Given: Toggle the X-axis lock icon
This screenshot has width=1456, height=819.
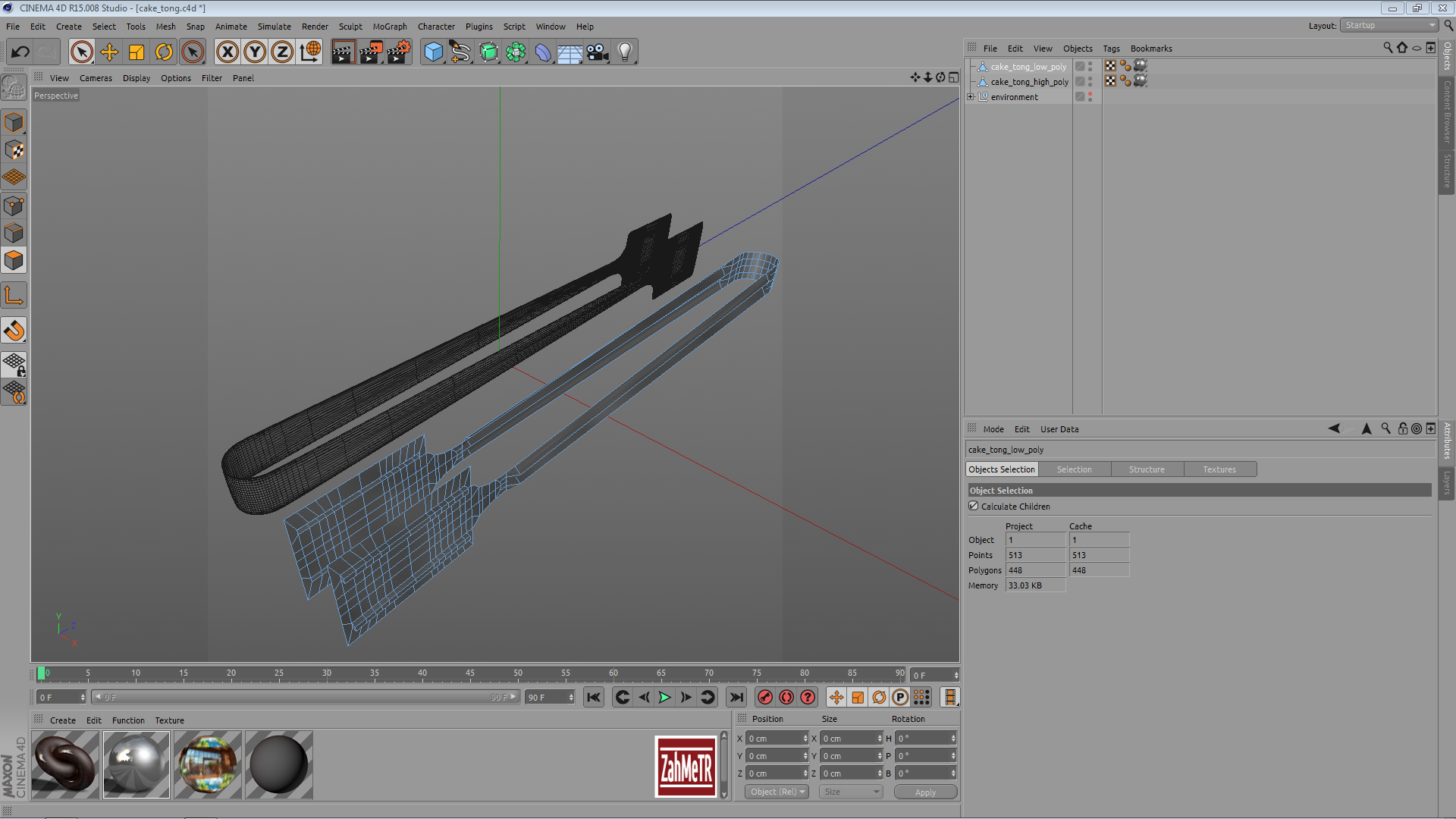Looking at the screenshot, I should coord(227,52).
